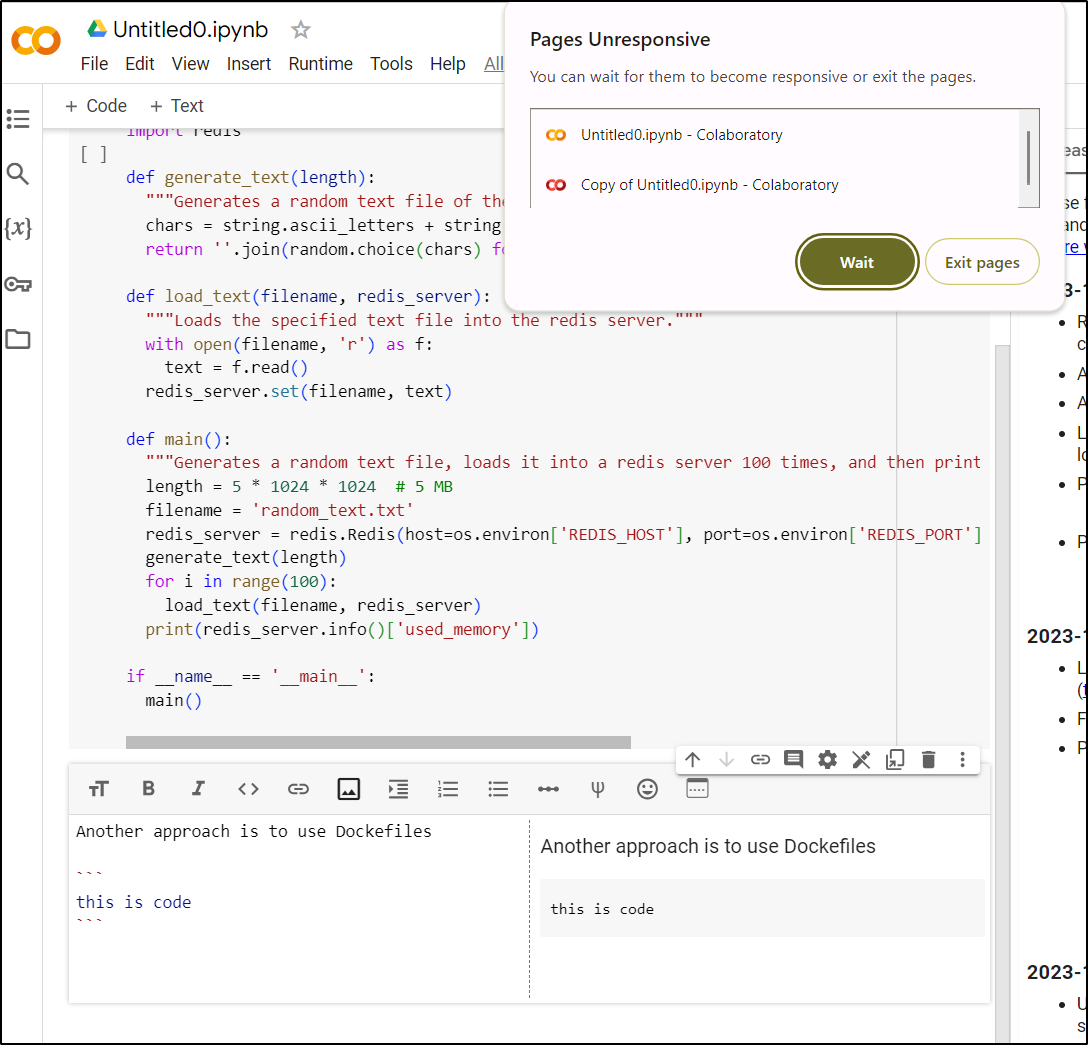This screenshot has width=1088, height=1045.
Task: Show the variables {x} inspector
Action: click(18, 228)
